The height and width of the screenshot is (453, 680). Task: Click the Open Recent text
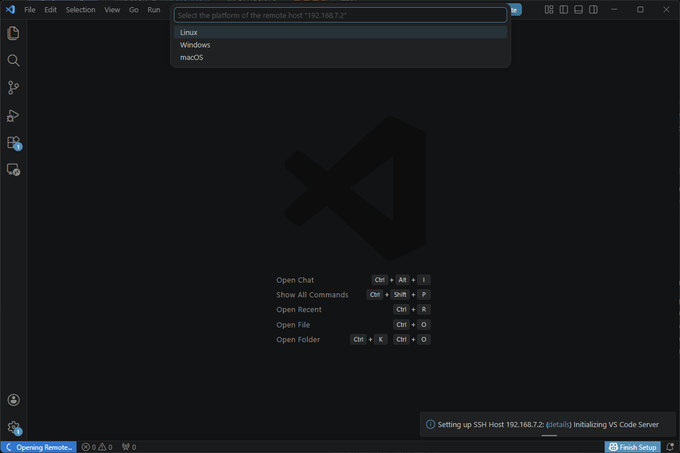[299, 310]
